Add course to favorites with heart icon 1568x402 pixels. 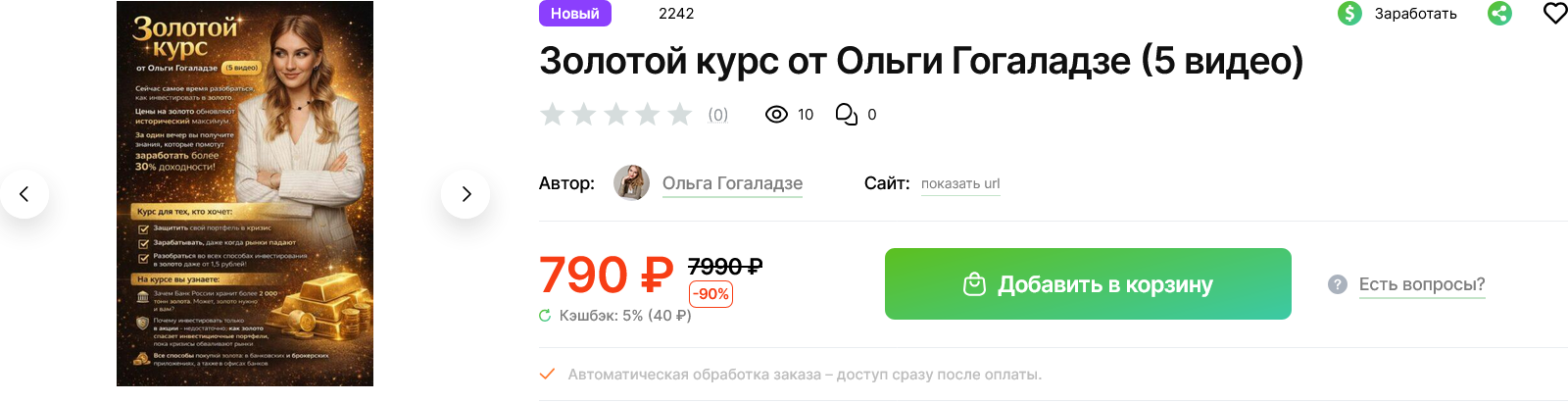tap(1555, 13)
